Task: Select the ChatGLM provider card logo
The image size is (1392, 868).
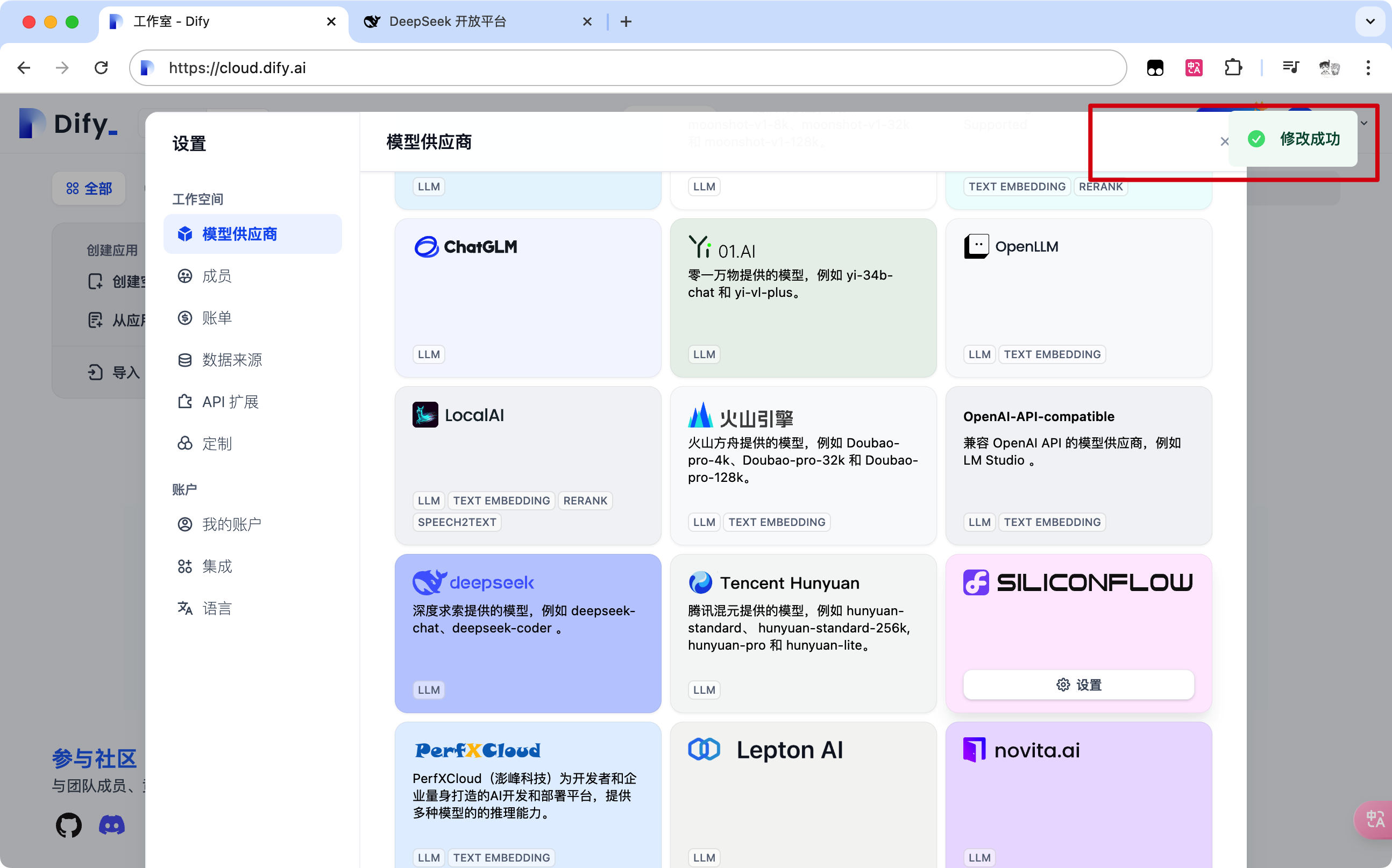Action: point(466,247)
